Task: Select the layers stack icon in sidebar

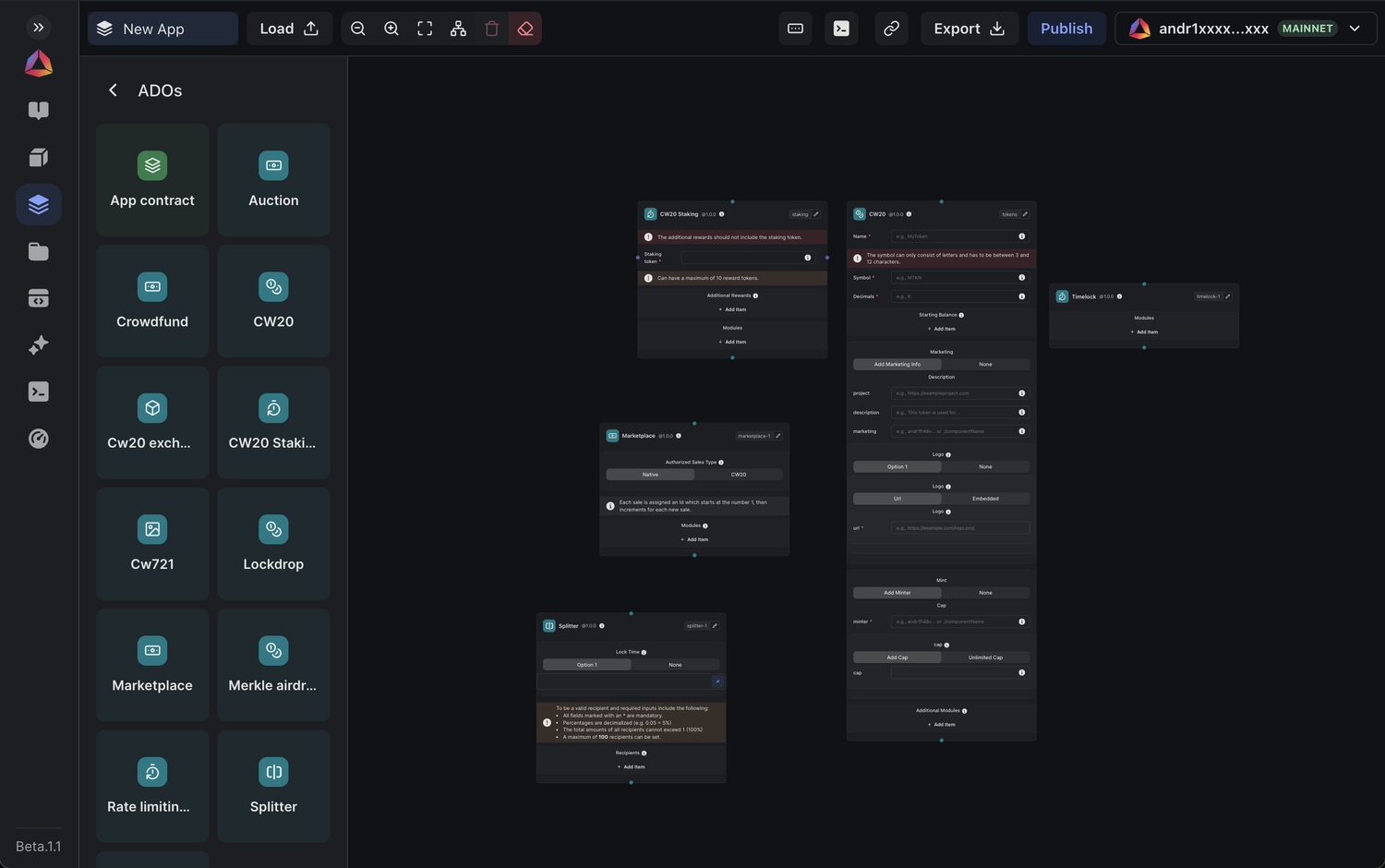Action: pos(38,204)
